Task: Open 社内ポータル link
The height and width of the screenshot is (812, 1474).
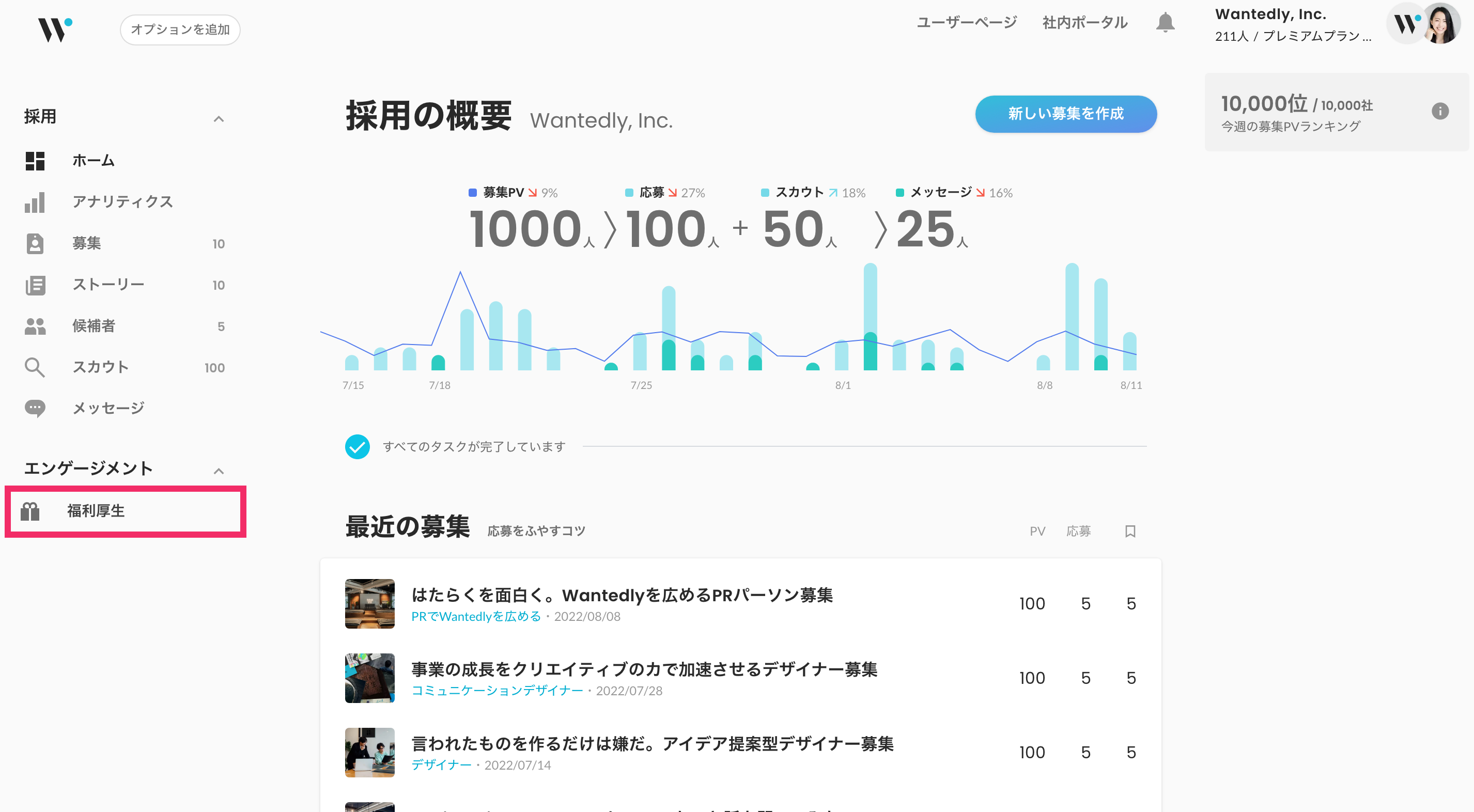Action: (1085, 23)
